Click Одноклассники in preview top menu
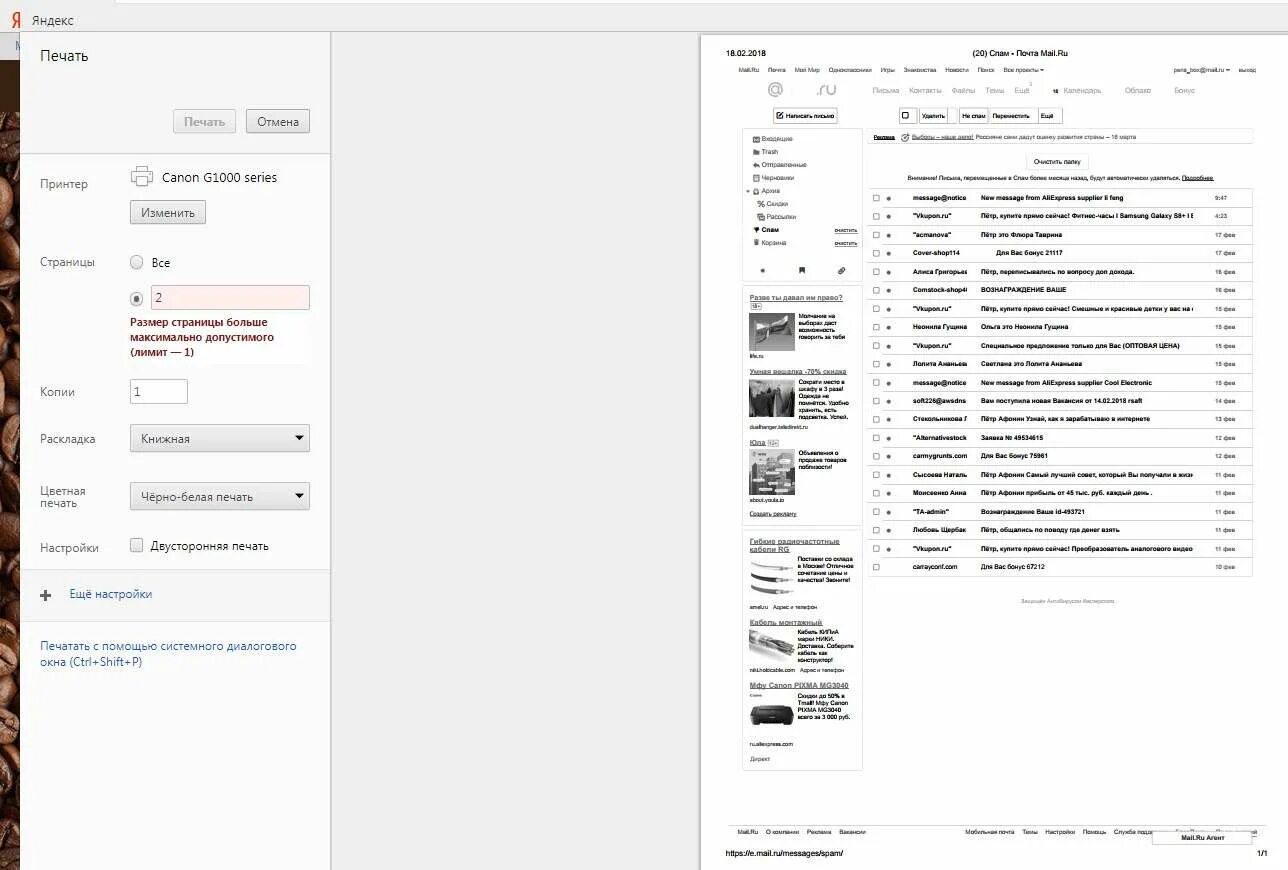Screen dimensions: 1288x870 tap(850, 70)
